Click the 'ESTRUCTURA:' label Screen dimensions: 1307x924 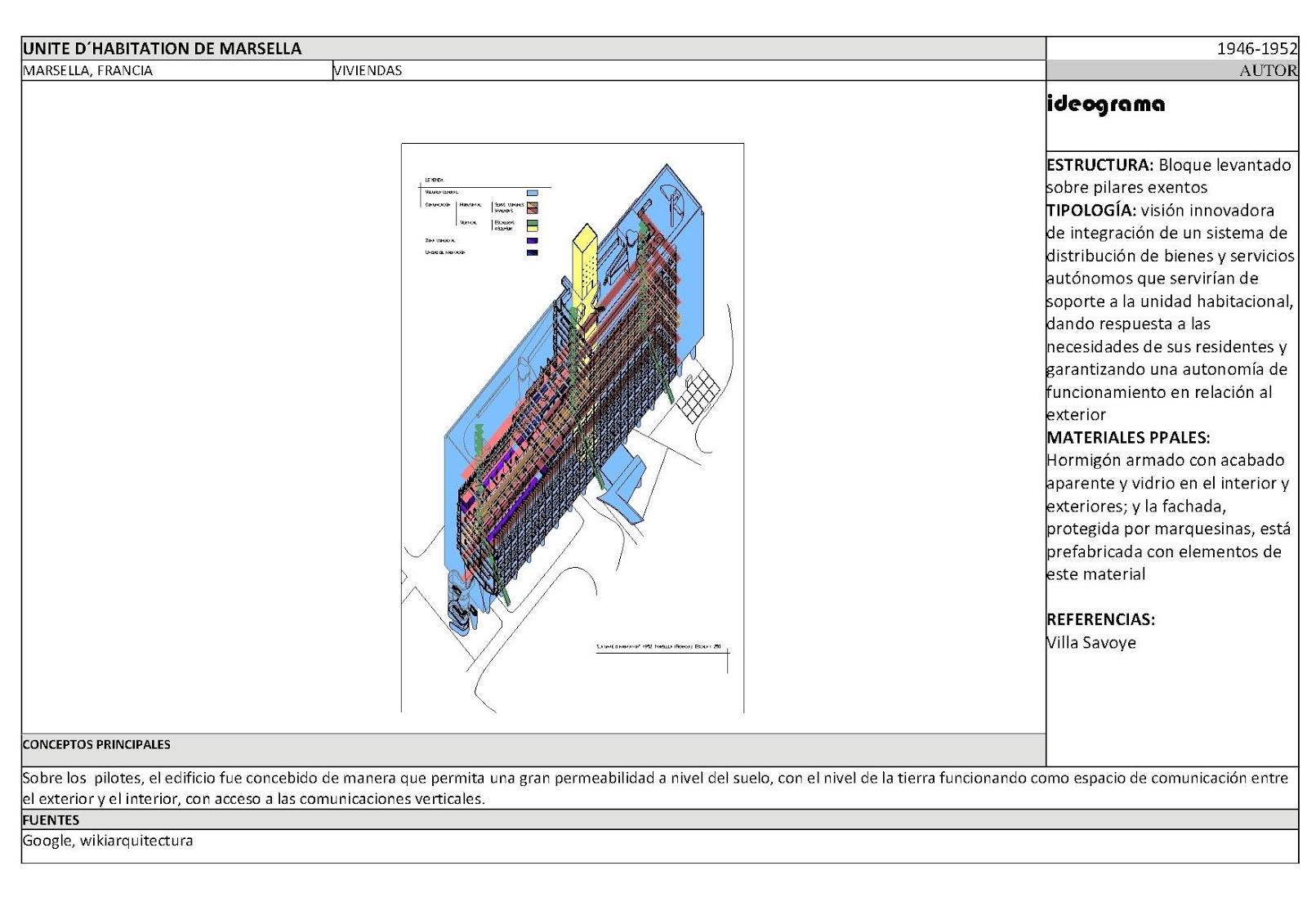tap(1100, 165)
